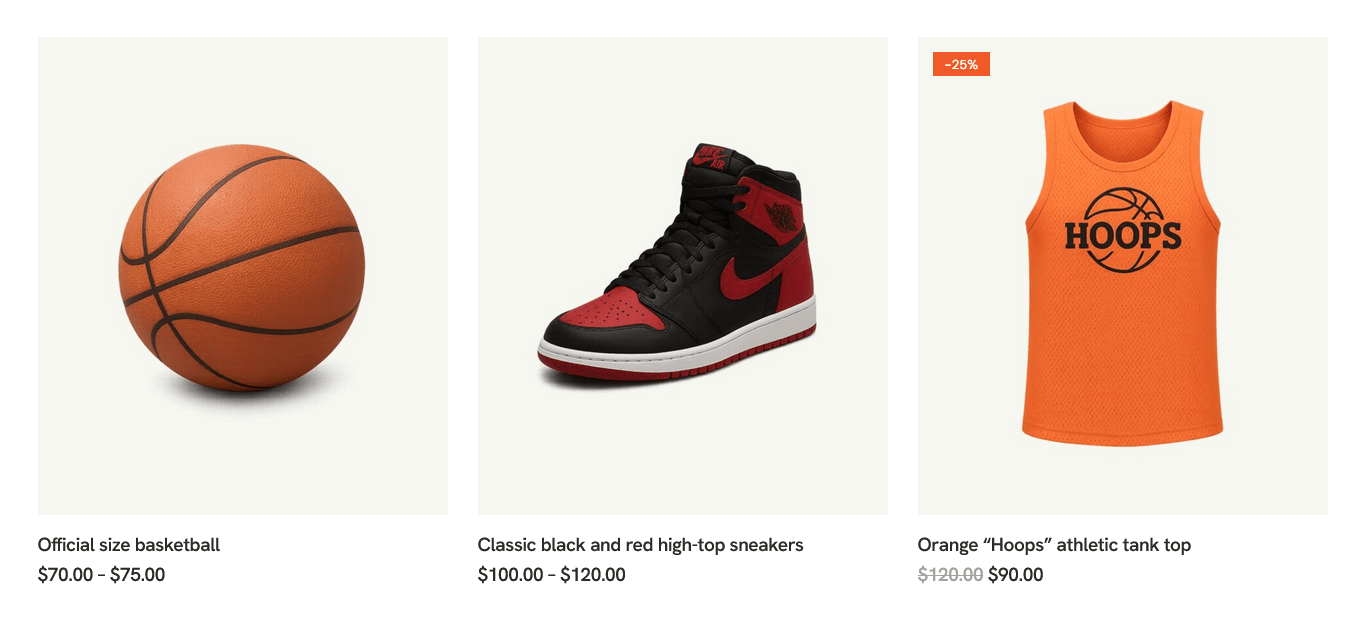Click the $75.00 maximum basketball price

coord(137,575)
